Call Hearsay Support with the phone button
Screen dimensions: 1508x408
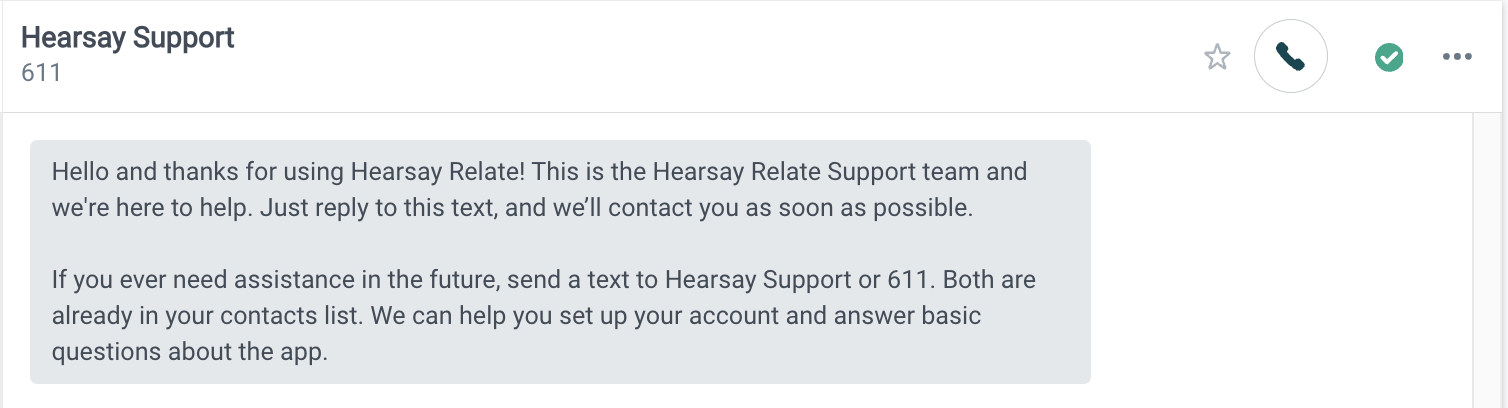point(1290,57)
